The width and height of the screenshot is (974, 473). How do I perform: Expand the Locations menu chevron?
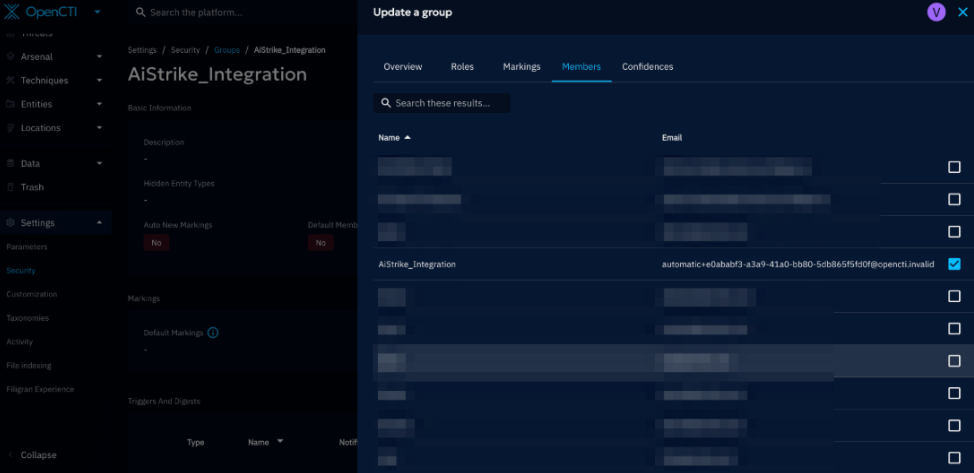99,127
